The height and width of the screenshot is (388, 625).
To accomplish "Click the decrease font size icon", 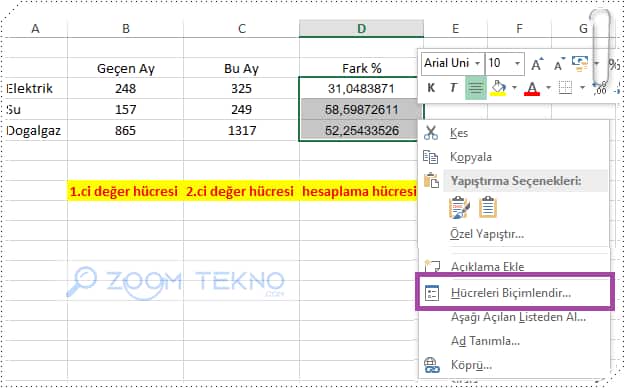I will pos(559,64).
